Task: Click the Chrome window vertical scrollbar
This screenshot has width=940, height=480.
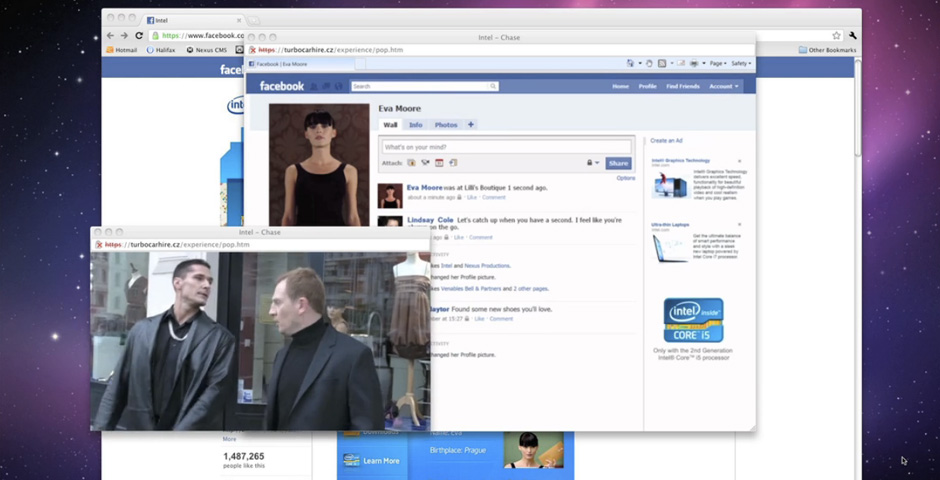Action: coord(858,108)
